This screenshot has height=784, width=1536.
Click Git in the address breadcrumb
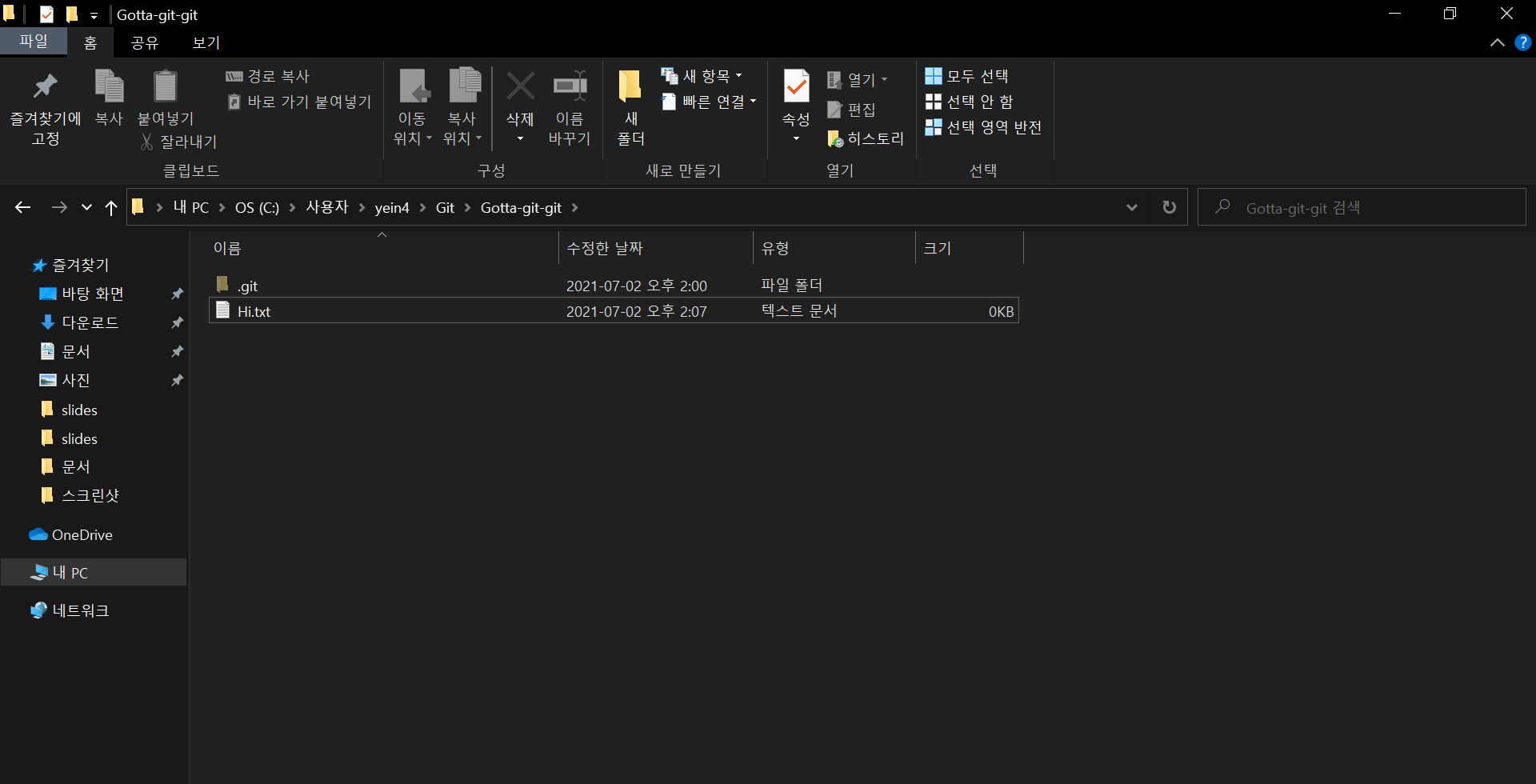pos(445,207)
